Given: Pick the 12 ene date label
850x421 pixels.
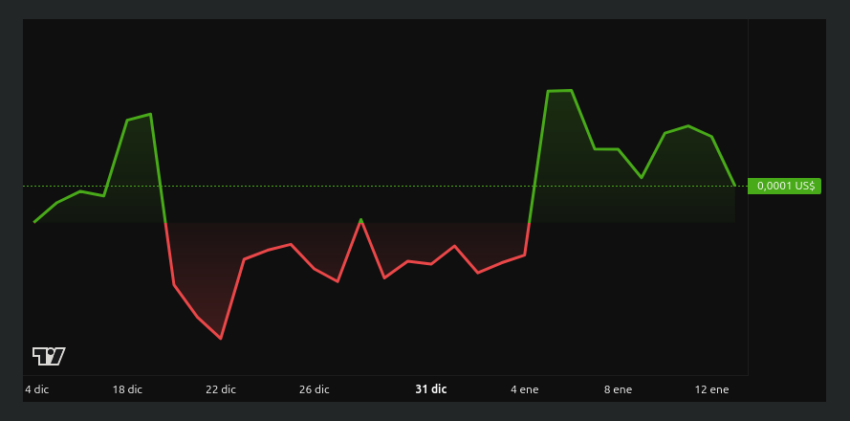Looking at the screenshot, I should tap(712, 390).
